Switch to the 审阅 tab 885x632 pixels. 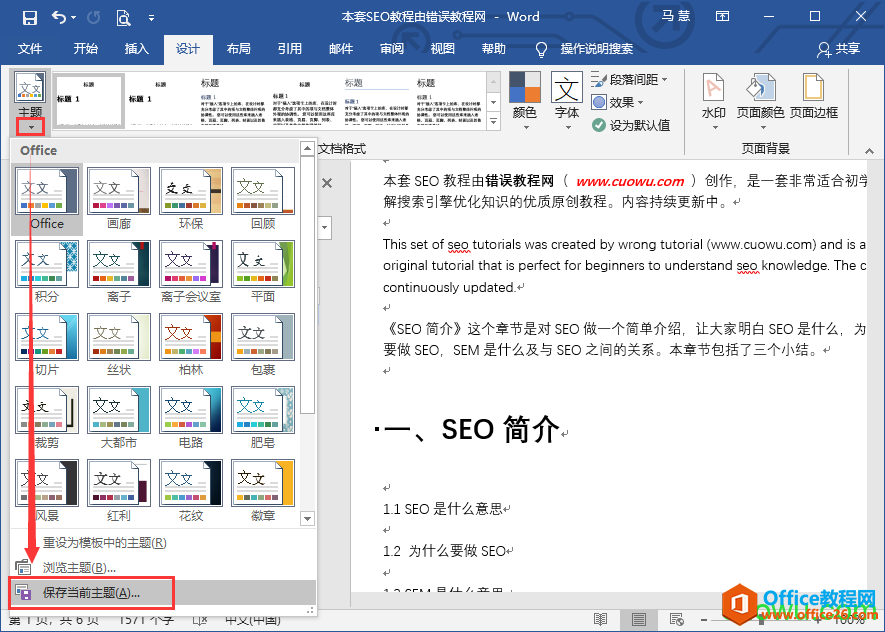click(x=392, y=49)
